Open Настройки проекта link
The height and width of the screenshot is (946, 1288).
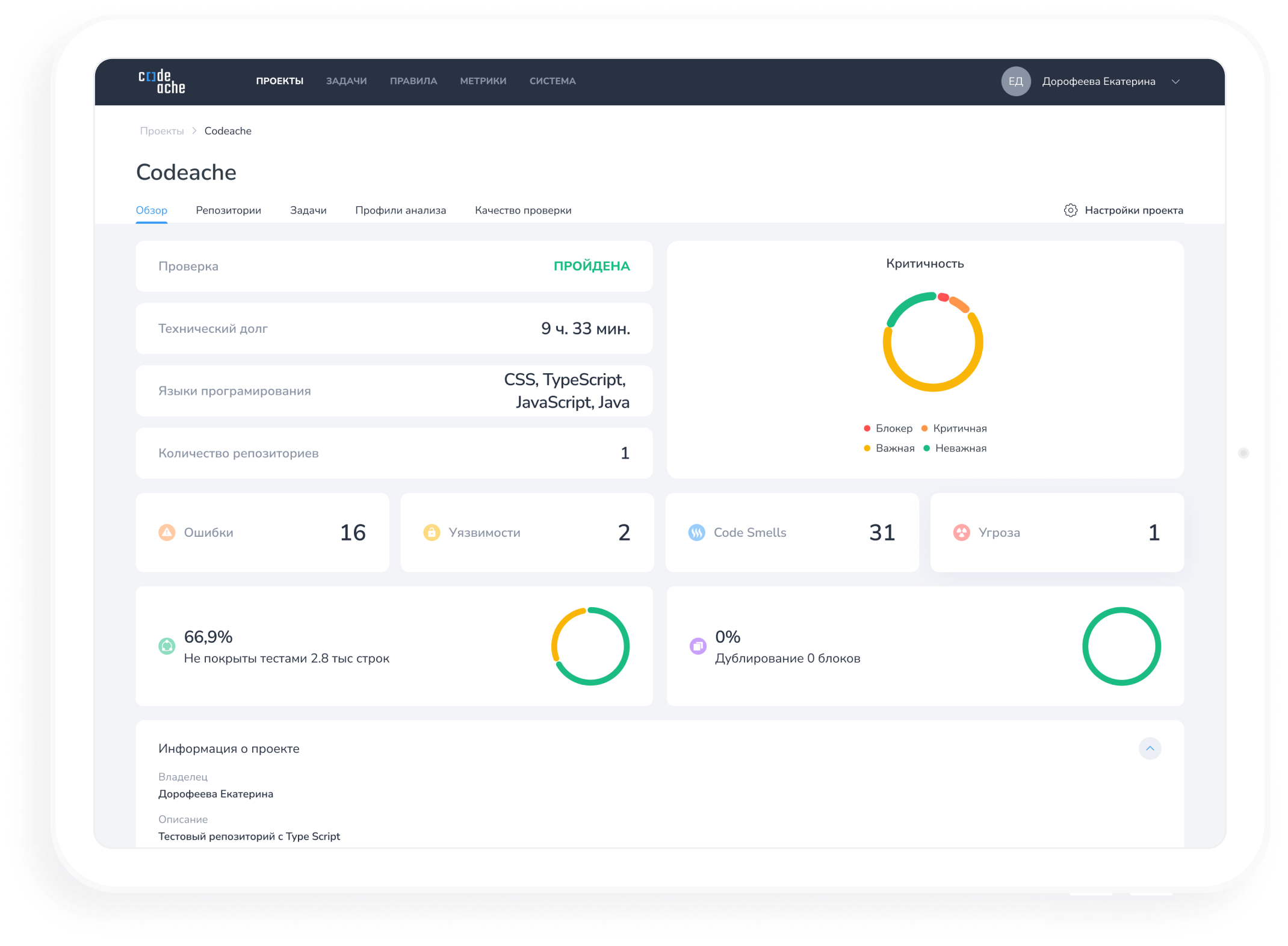tap(1133, 211)
